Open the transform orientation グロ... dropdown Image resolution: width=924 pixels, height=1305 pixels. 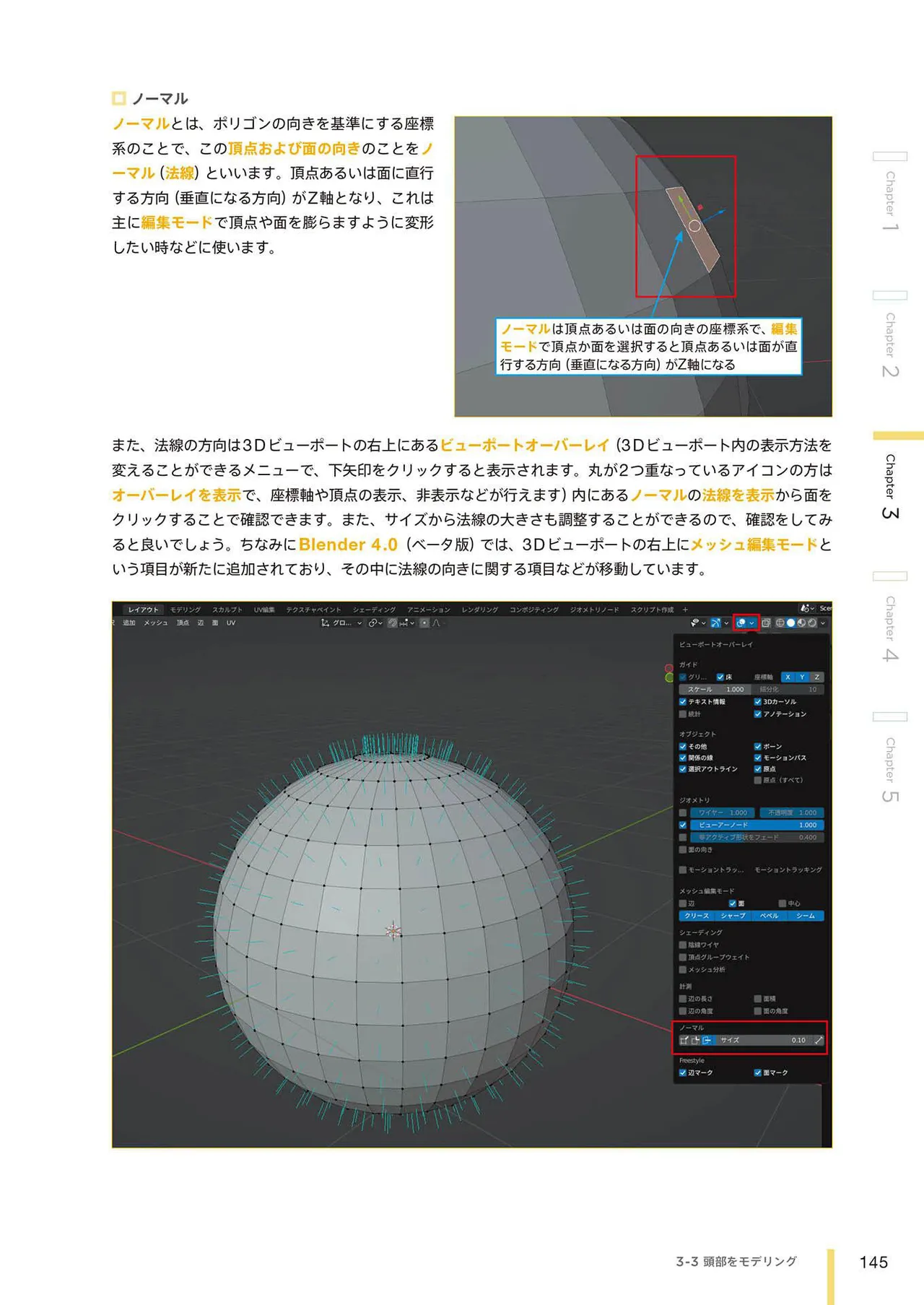pos(341,623)
